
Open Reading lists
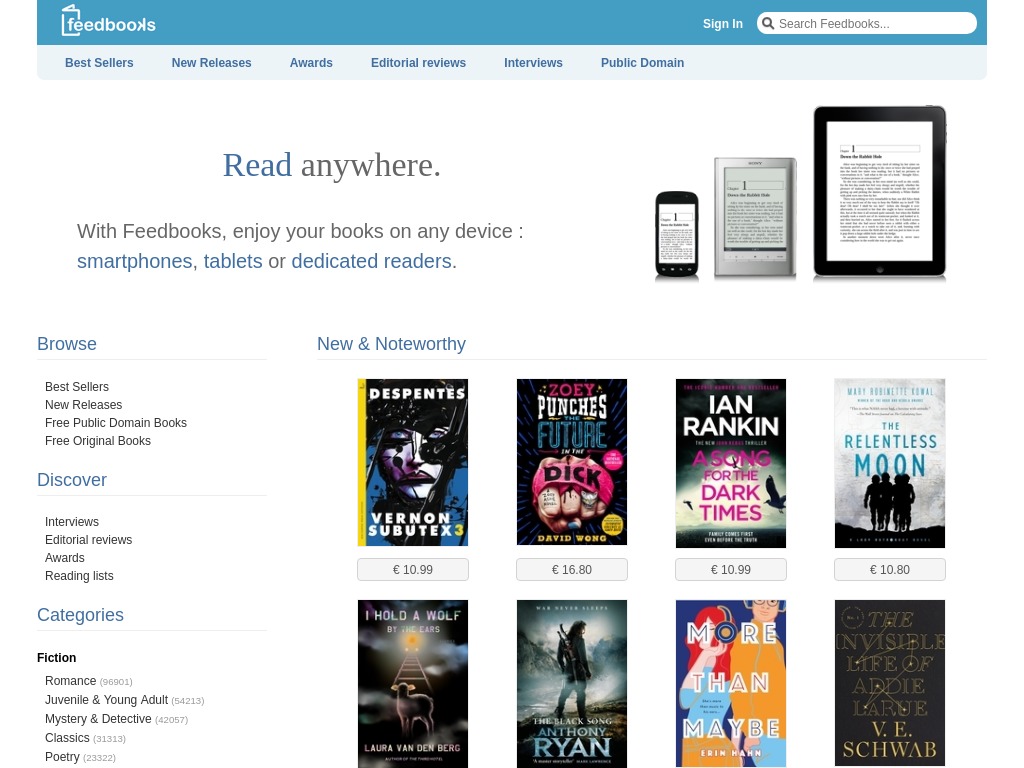coord(79,575)
